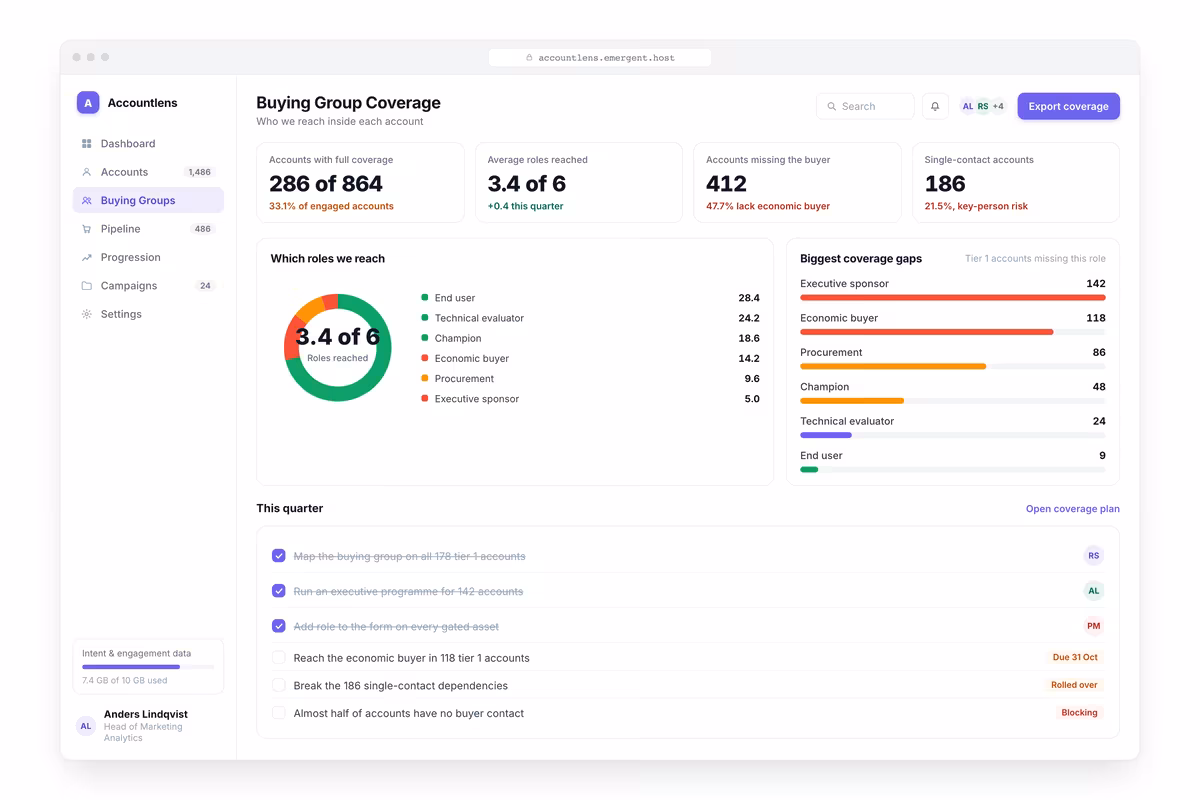Click the Executive sponsor gap bar
The height and width of the screenshot is (800, 1200).
click(x=953, y=298)
